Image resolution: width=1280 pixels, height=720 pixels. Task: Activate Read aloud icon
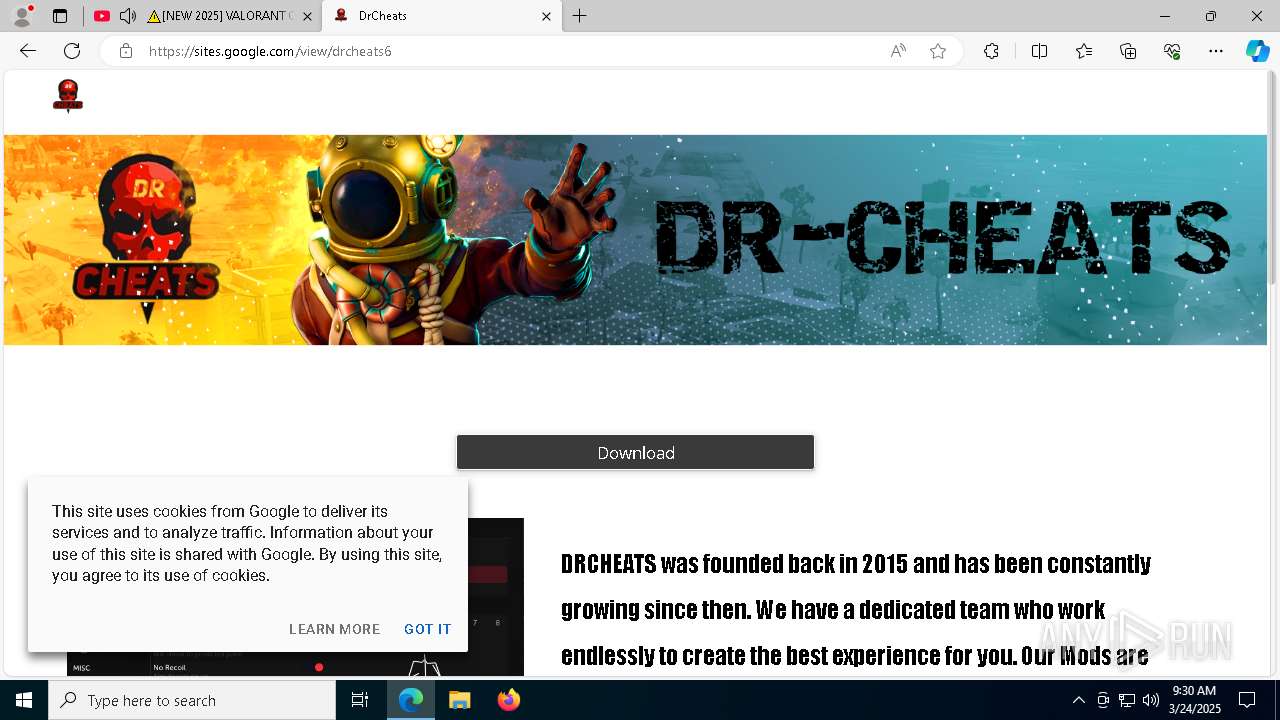coord(898,51)
